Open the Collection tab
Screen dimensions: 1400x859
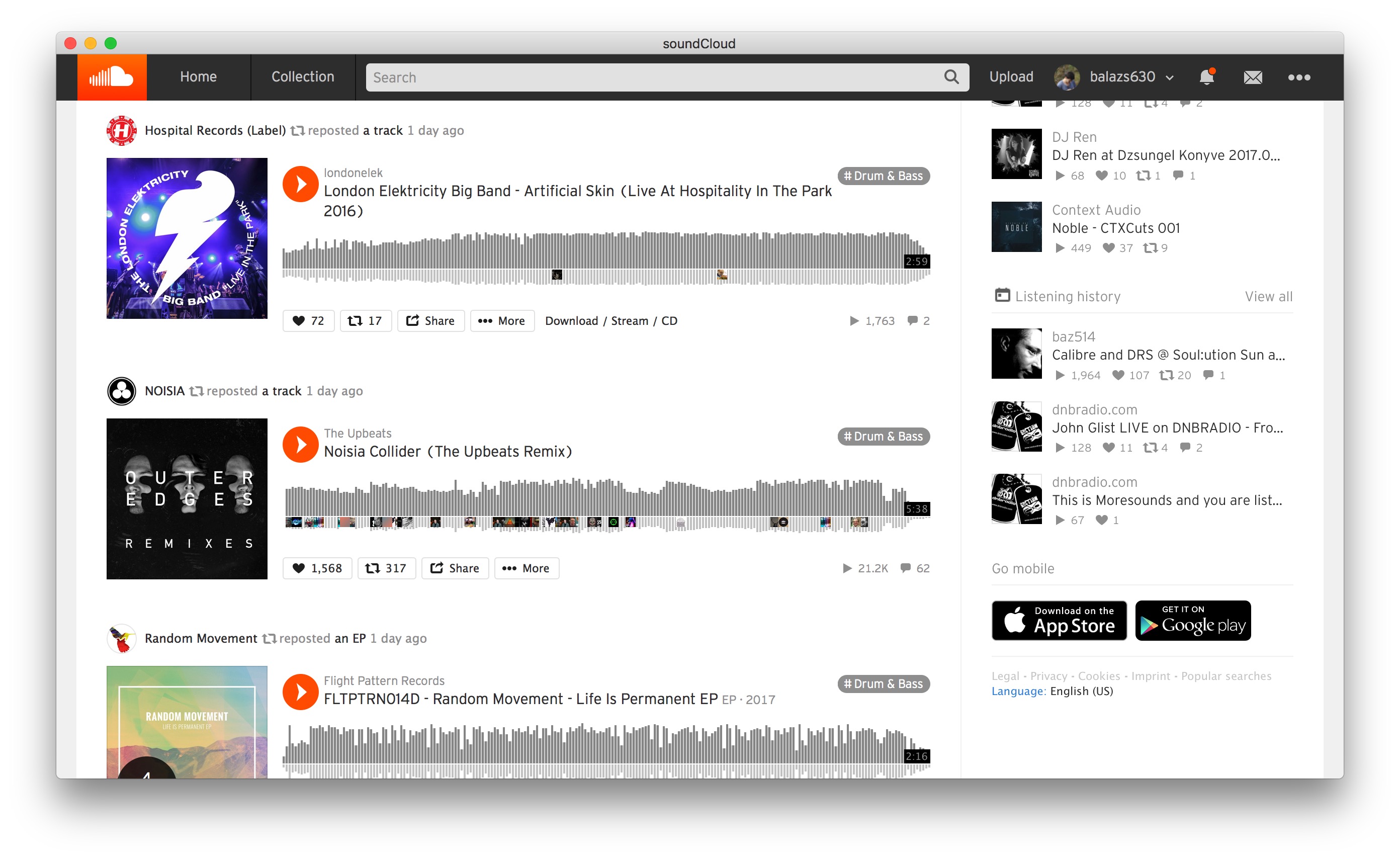click(x=303, y=76)
